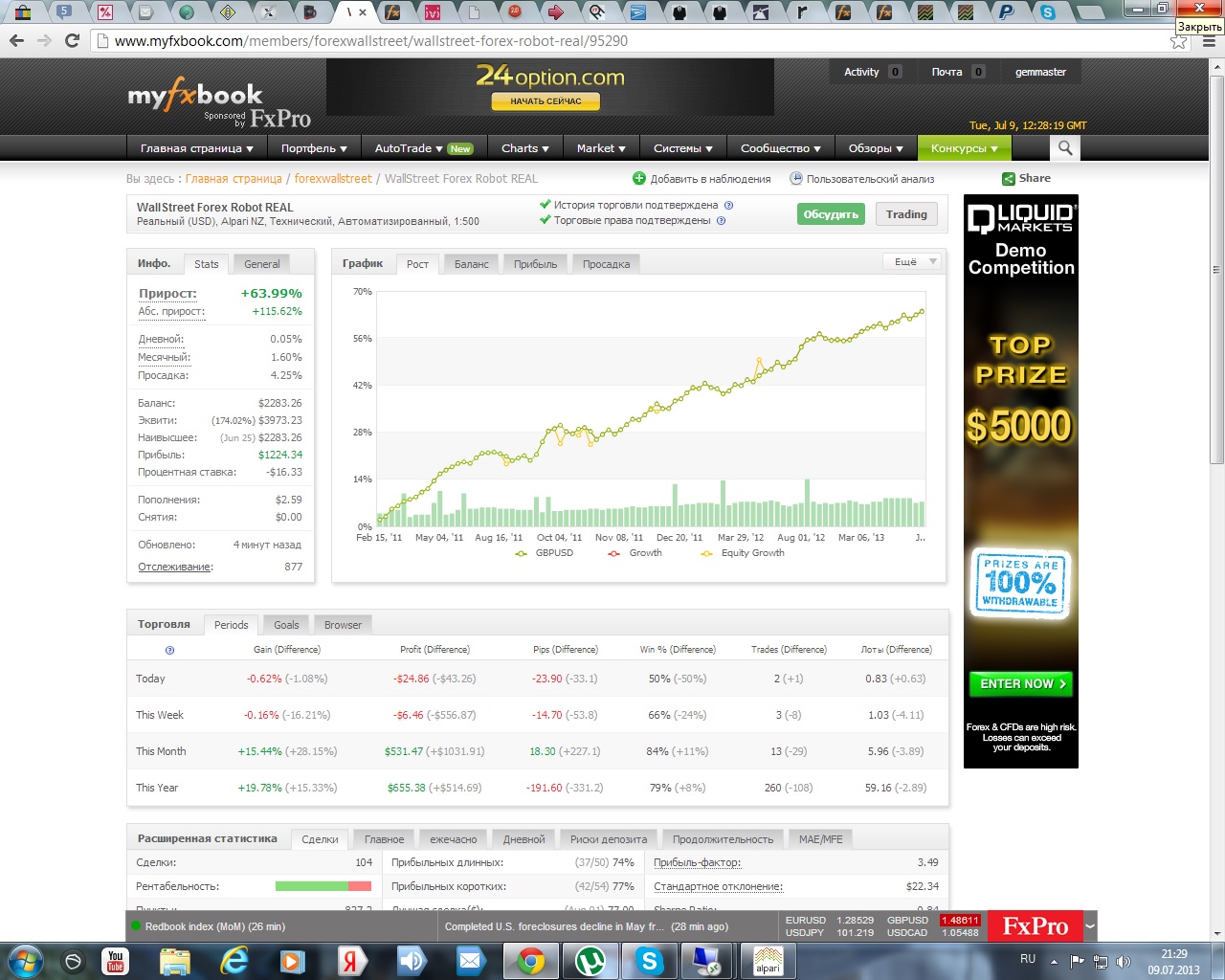Screen dimensions: 1225x980
Task: Toggle Equity Growth series in chart legend
Action: [x=742, y=553]
